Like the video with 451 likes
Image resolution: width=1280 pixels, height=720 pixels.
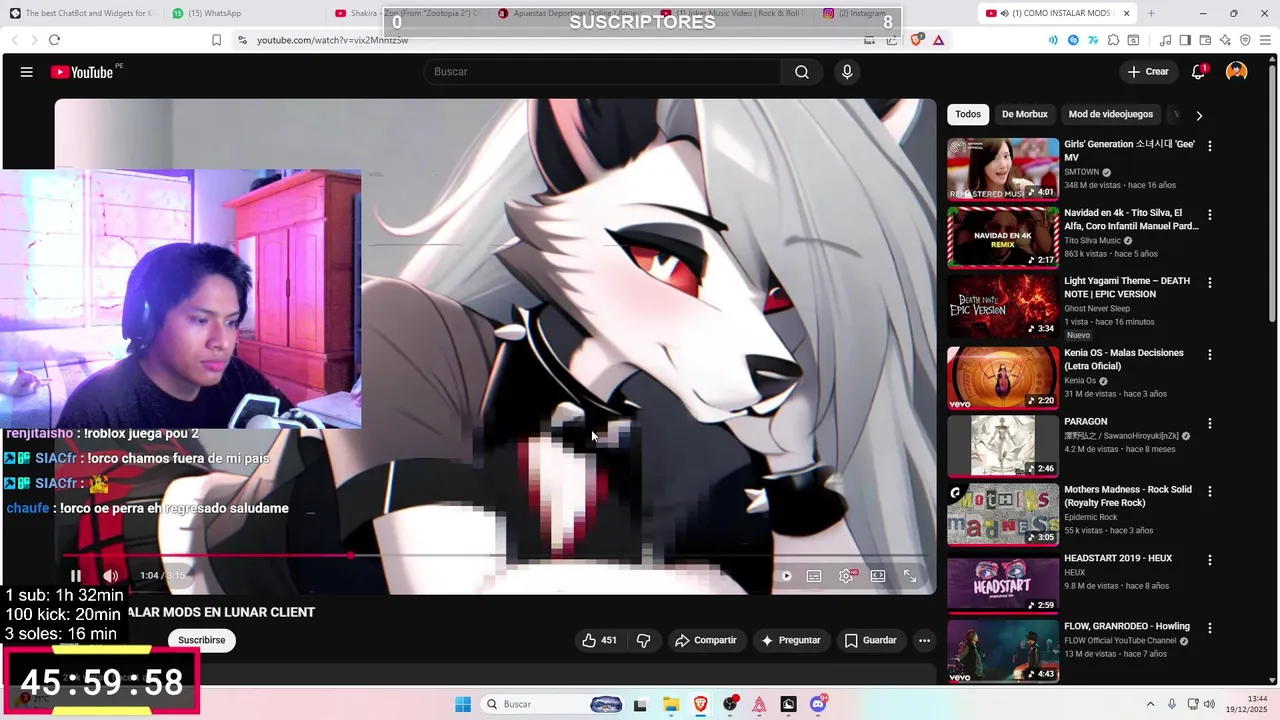tap(599, 640)
